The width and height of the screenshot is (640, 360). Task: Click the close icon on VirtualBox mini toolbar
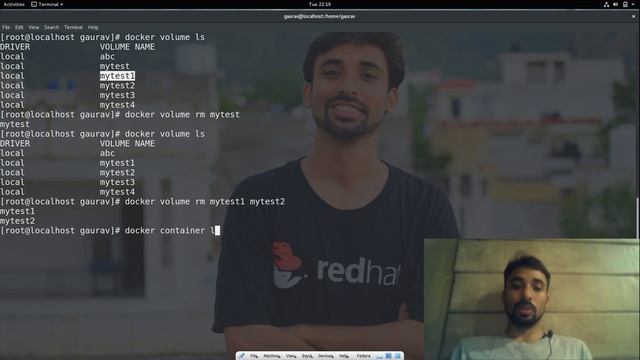click(x=398, y=356)
